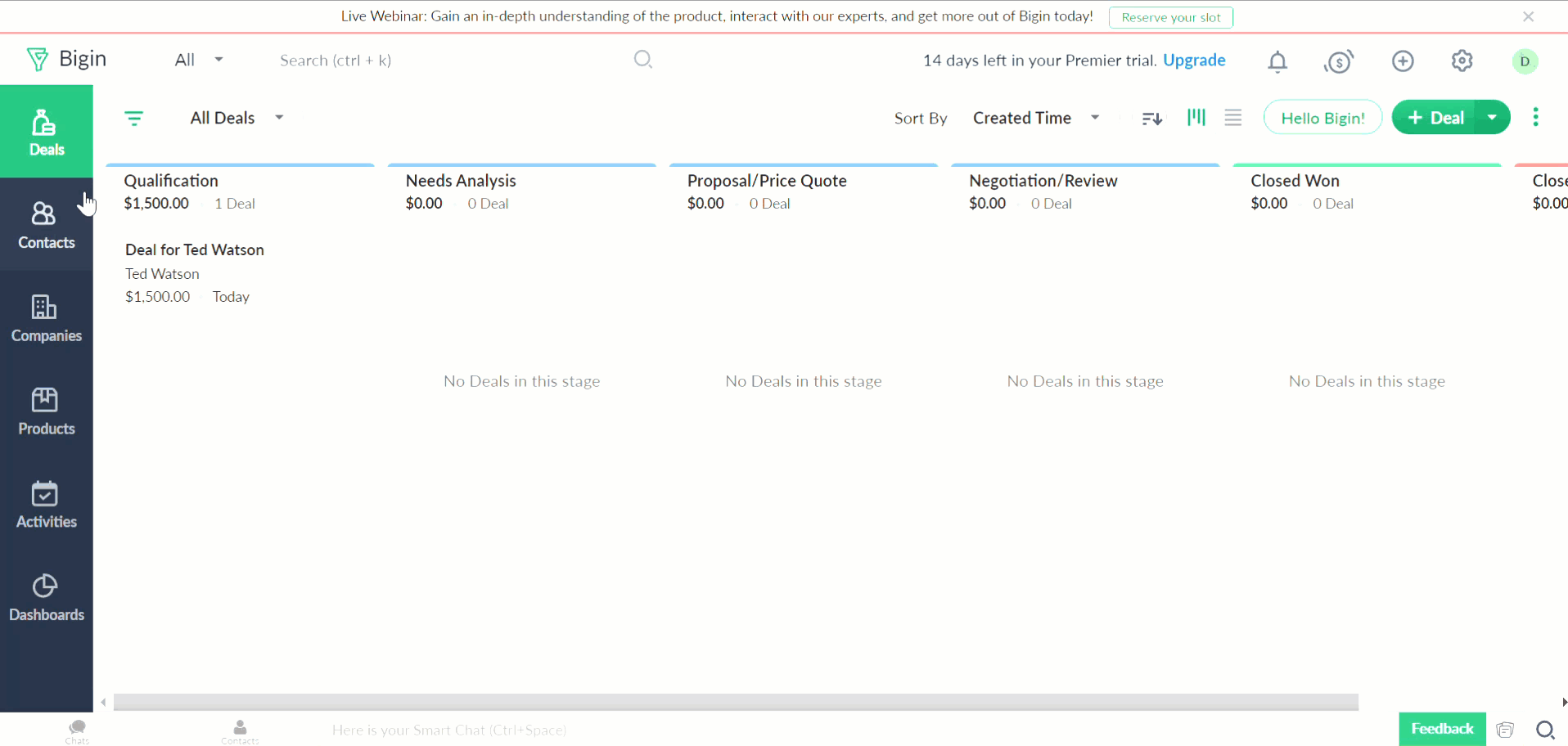
Task: Click the scroll right arrow
Action: coord(1564,702)
